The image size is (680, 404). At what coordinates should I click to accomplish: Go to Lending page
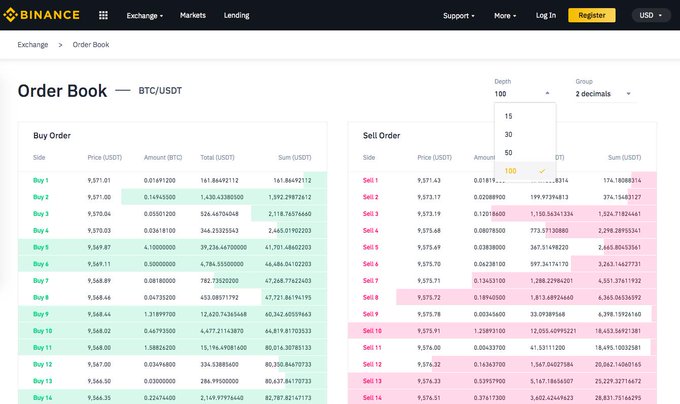point(236,15)
